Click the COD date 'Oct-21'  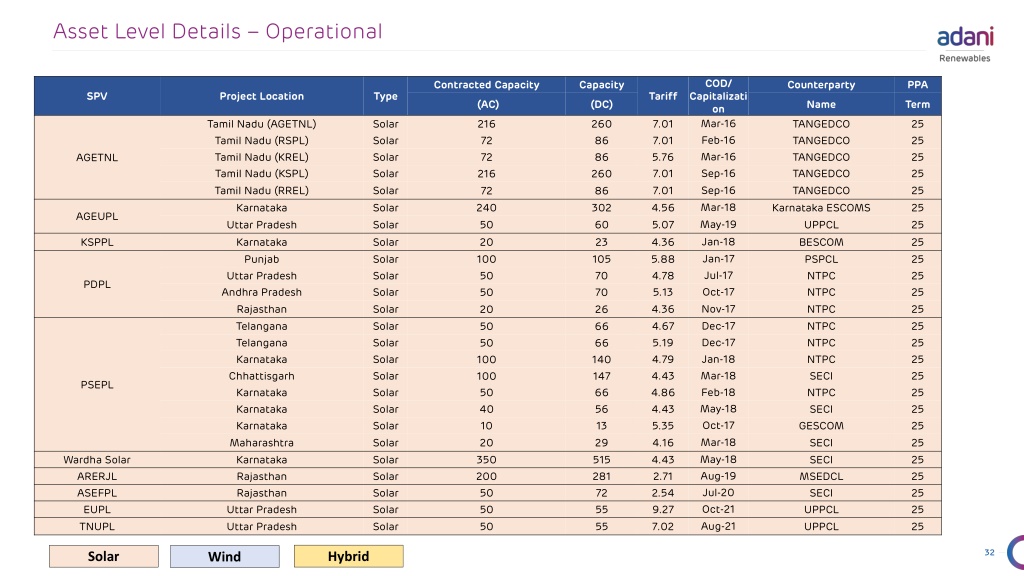click(718, 510)
